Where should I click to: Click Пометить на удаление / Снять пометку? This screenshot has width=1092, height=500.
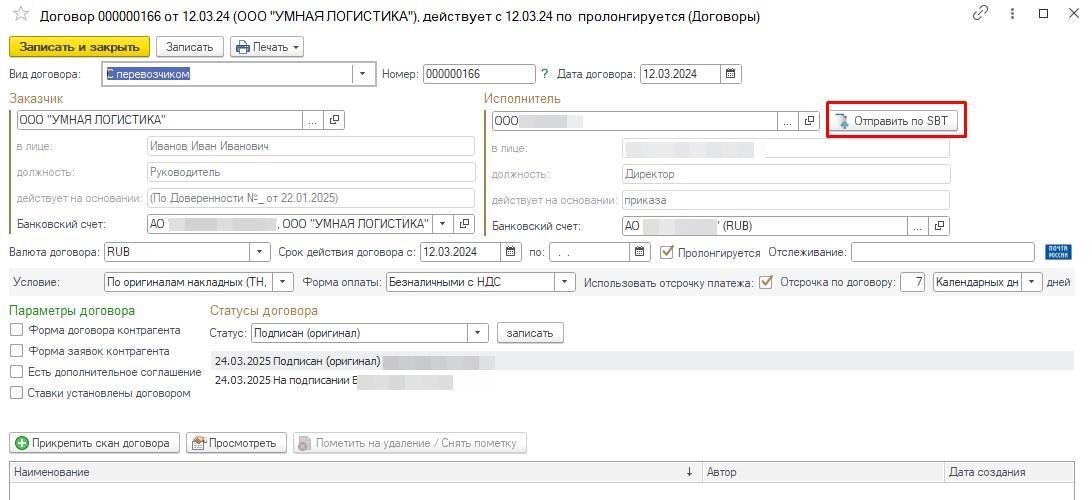410,443
